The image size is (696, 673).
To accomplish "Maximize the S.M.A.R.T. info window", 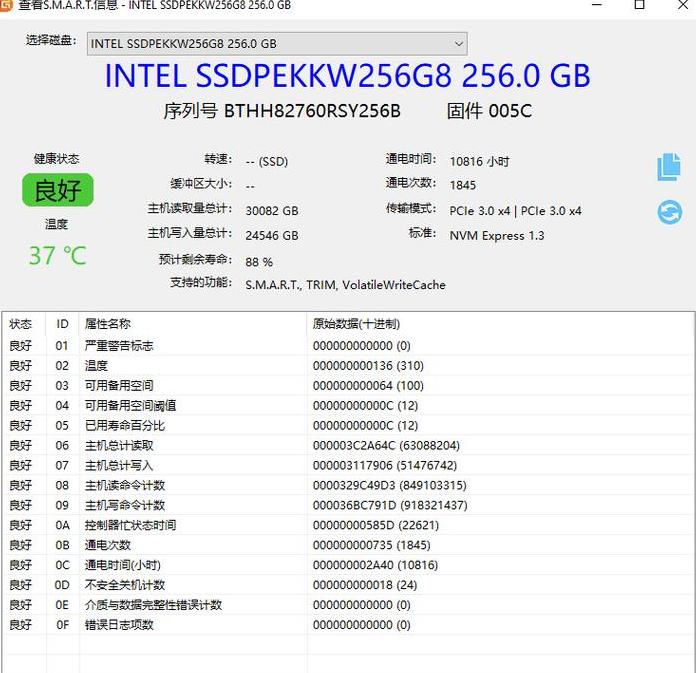I will 640,5.
